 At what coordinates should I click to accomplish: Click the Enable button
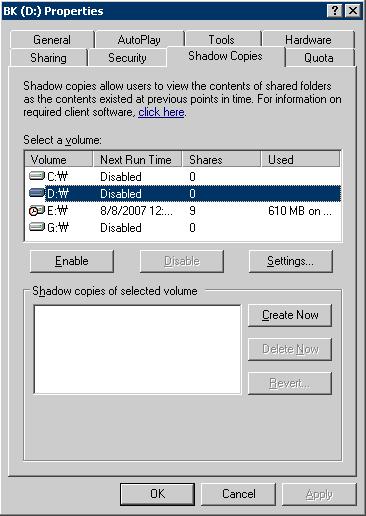72,261
